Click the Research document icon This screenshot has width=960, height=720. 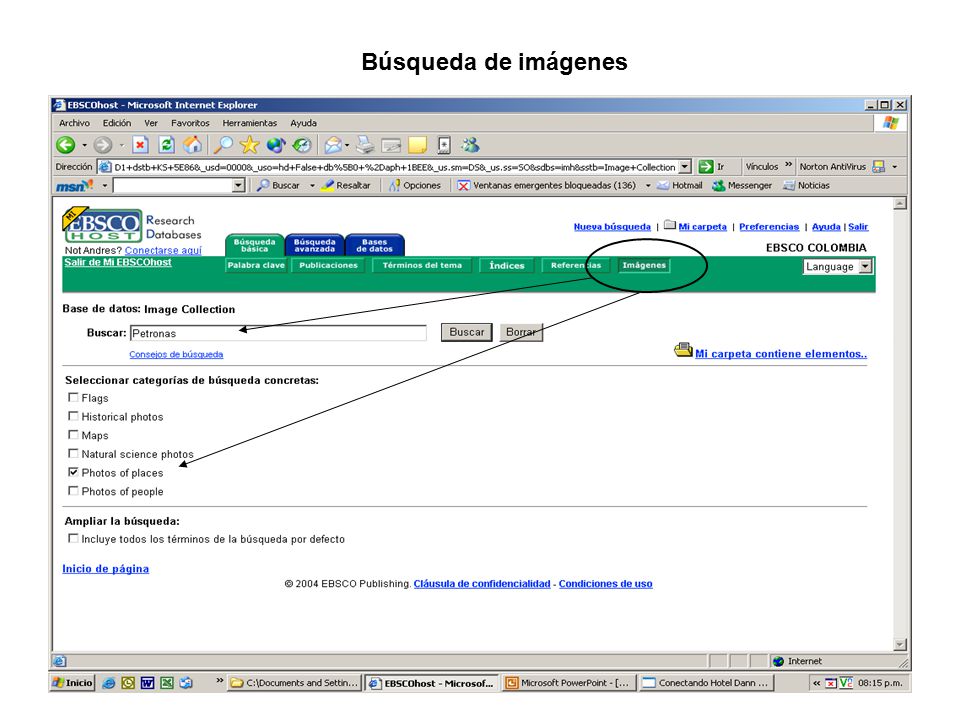coord(444,145)
